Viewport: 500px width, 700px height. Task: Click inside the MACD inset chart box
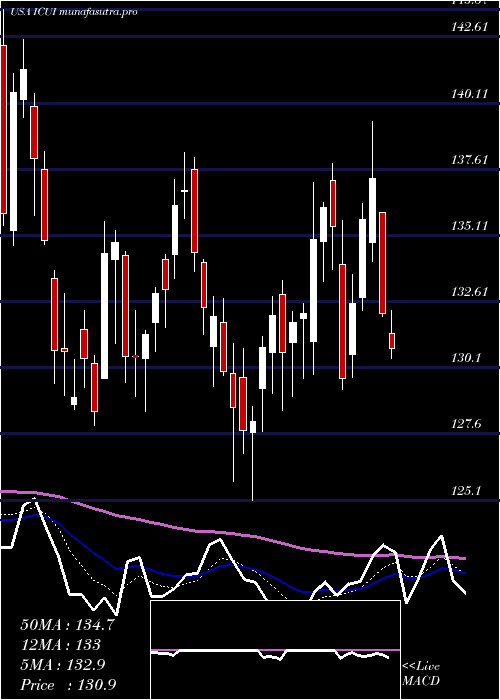[x=275, y=650]
